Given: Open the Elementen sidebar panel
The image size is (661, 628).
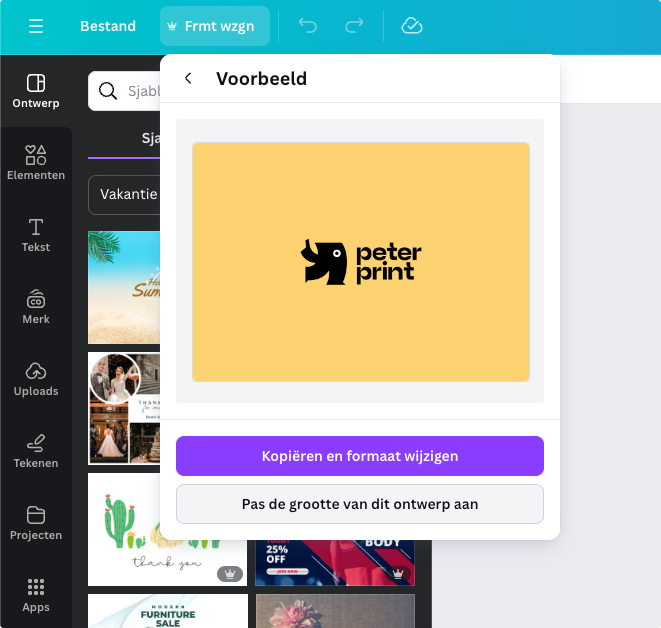Looking at the screenshot, I should point(36,163).
